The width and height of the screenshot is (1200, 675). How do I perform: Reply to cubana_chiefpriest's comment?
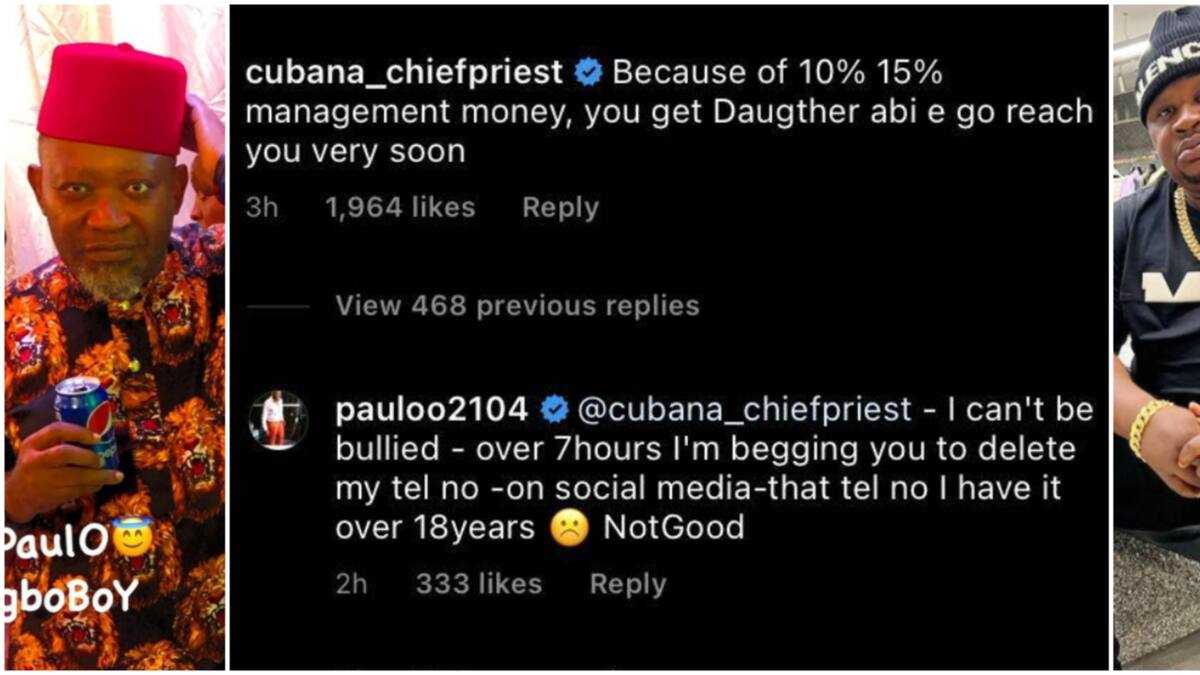click(x=560, y=208)
